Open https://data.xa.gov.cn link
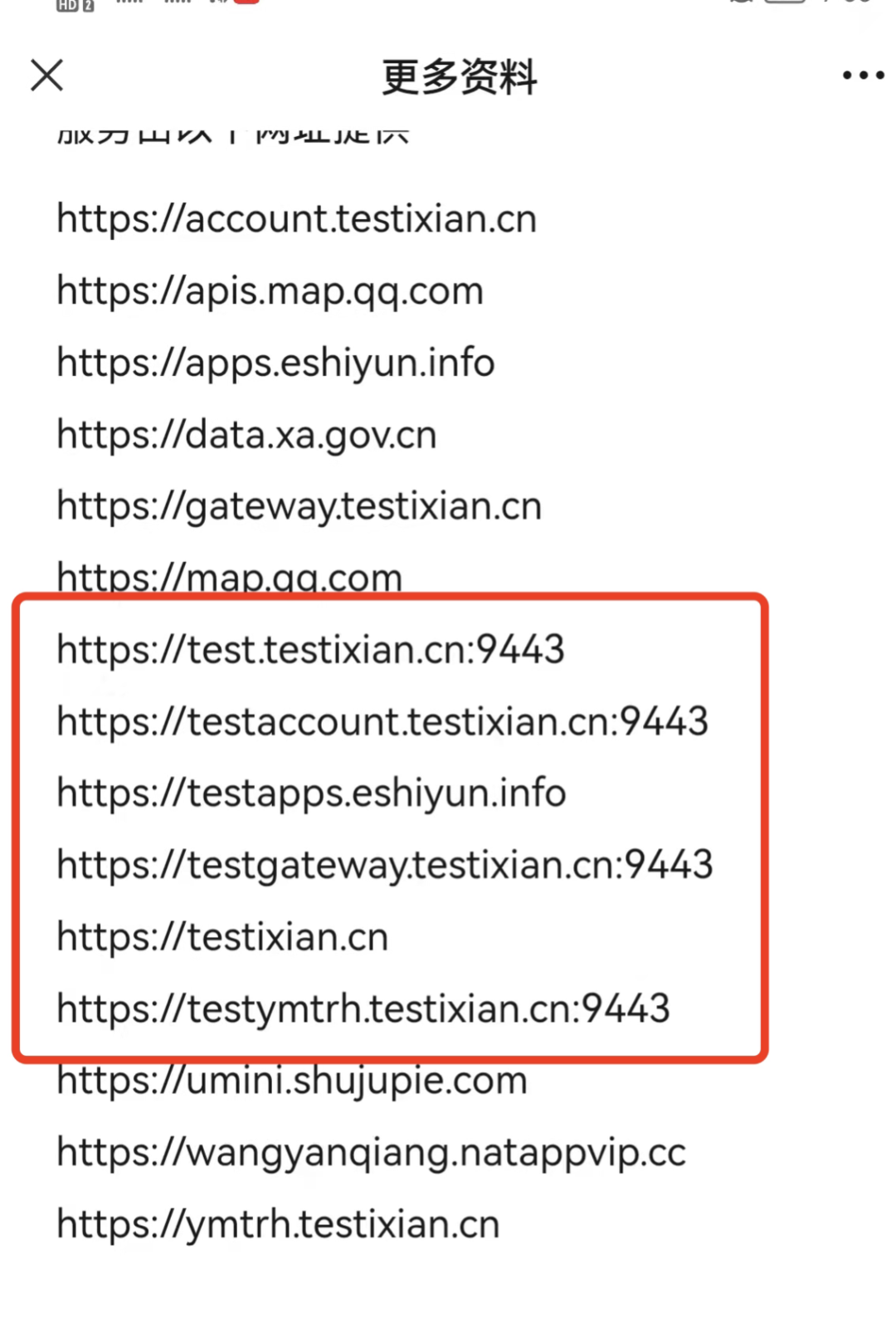Viewport: 896px width, 1328px height. [x=246, y=435]
